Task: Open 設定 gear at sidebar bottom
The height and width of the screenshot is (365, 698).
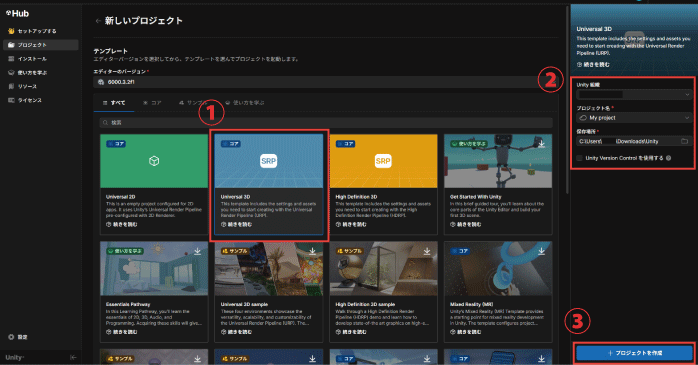Action: pos(18,337)
